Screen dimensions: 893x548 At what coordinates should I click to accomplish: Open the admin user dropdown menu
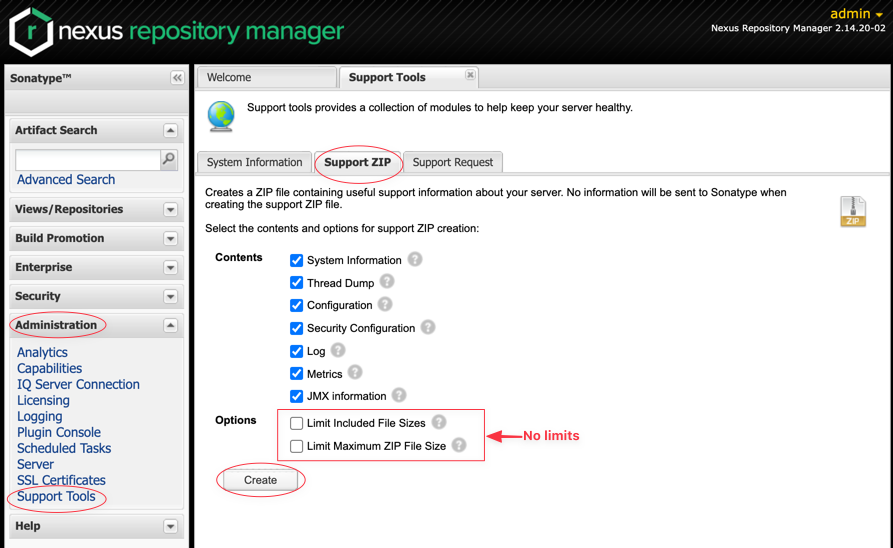point(857,14)
